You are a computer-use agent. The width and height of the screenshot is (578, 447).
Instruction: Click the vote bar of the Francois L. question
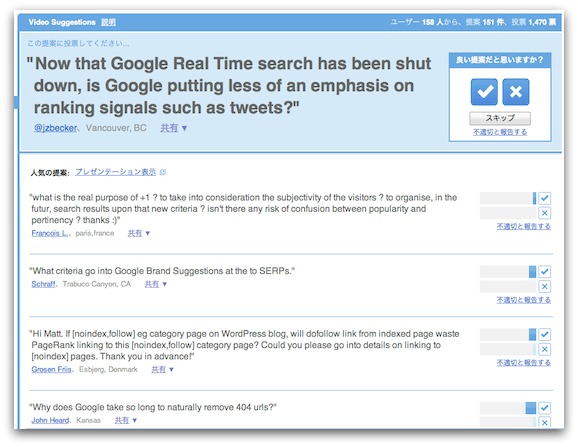[508, 198]
